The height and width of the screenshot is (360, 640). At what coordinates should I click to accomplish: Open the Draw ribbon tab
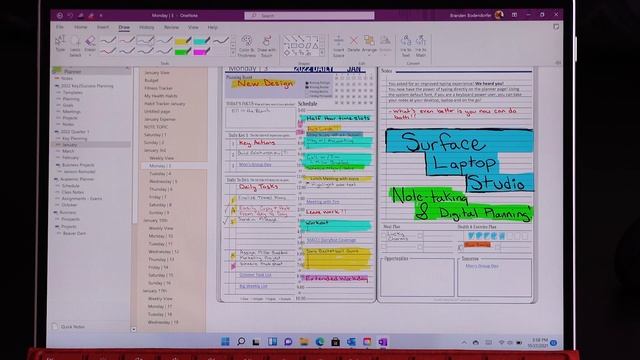point(124,27)
